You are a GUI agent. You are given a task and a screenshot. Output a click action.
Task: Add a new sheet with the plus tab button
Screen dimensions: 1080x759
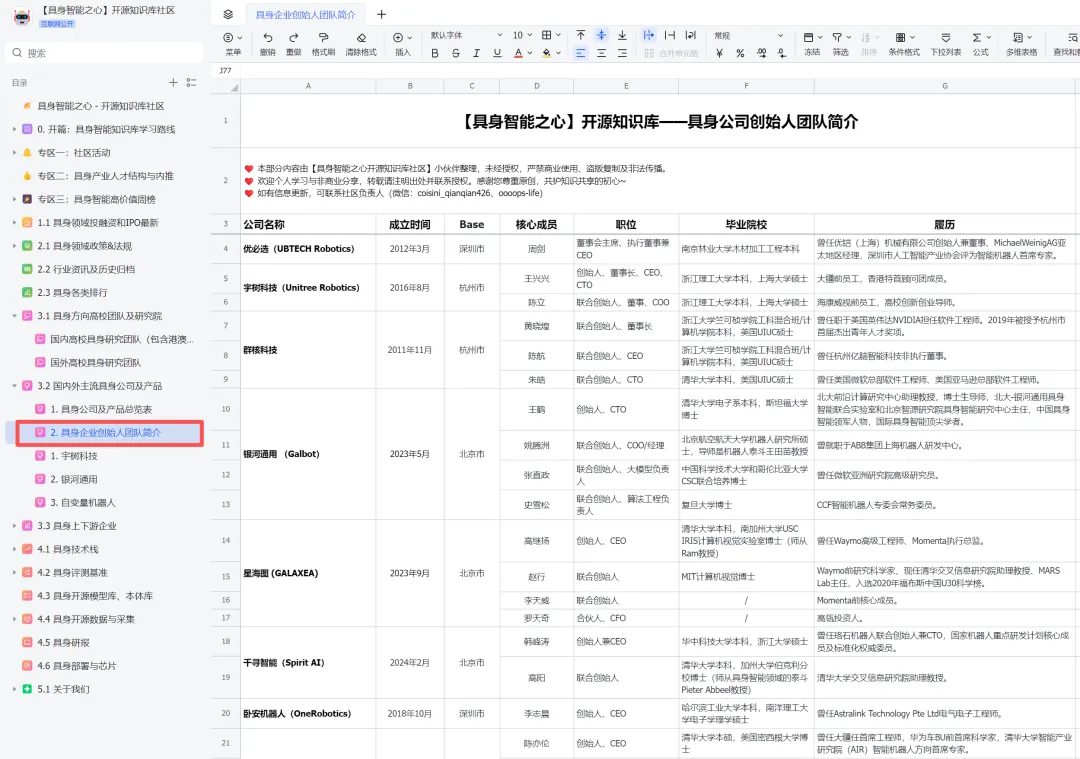[382, 14]
